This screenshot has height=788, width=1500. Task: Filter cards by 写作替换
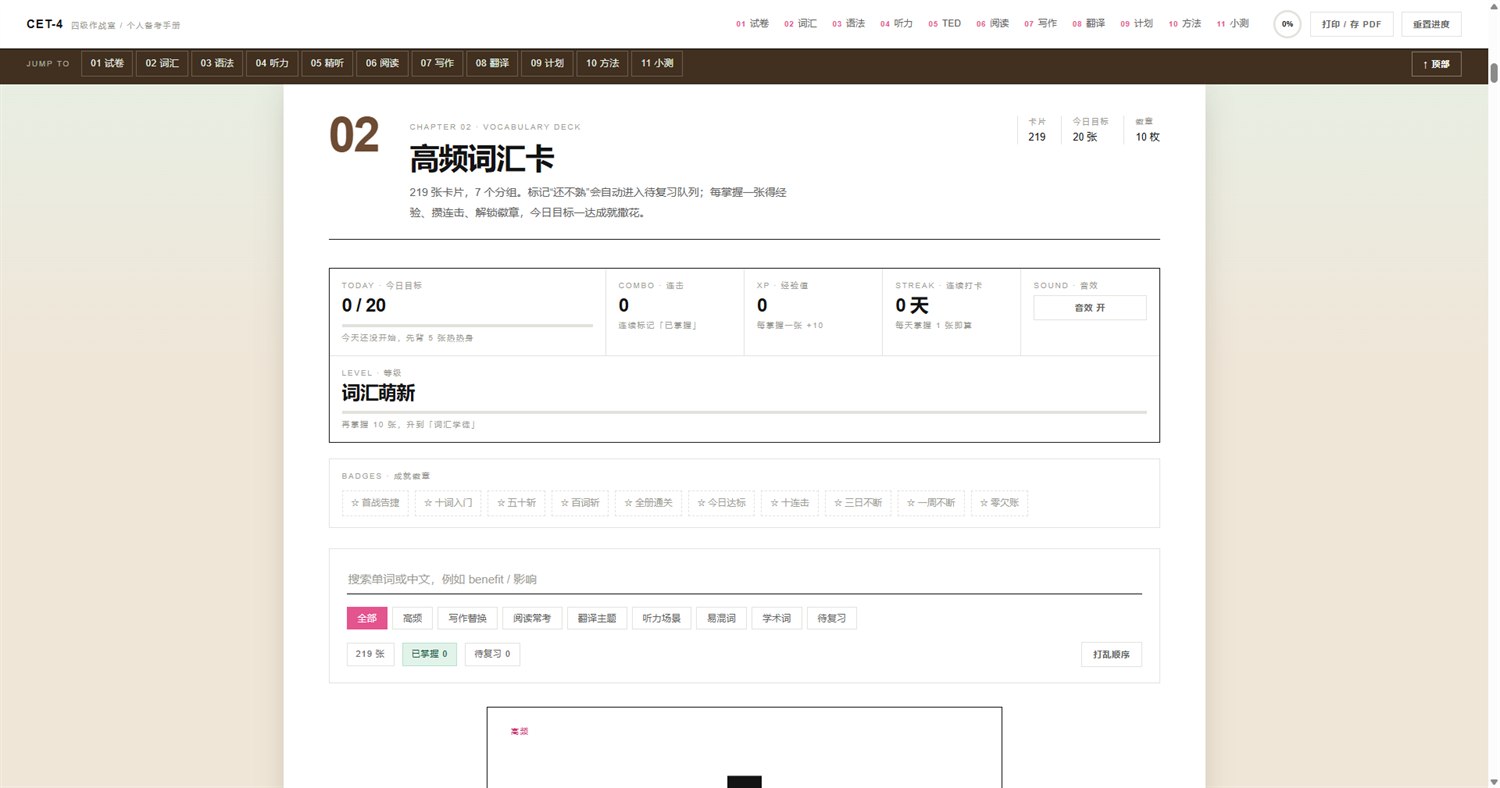pos(467,619)
